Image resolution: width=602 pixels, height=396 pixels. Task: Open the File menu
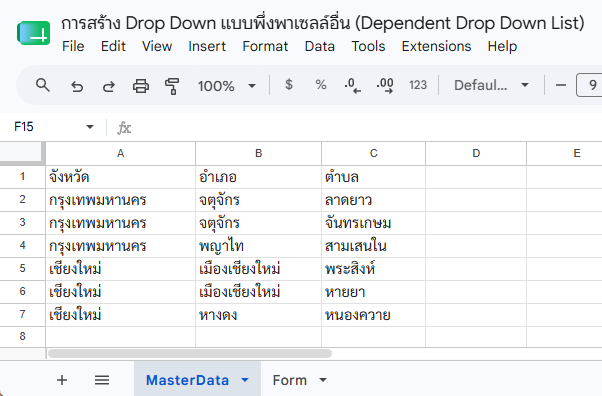pos(73,46)
